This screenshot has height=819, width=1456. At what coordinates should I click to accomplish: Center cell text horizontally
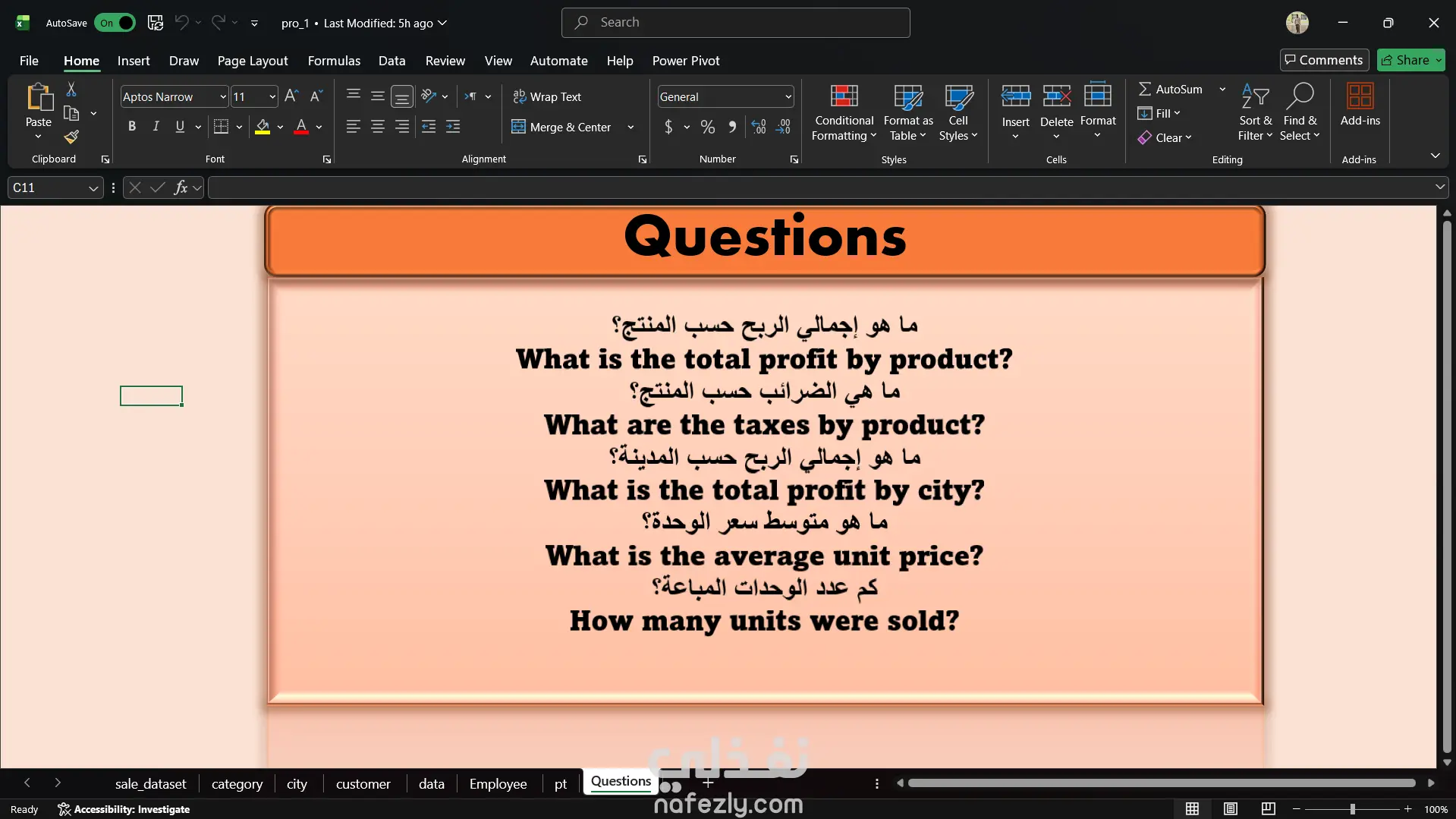pyautogui.click(x=377, y=127)
